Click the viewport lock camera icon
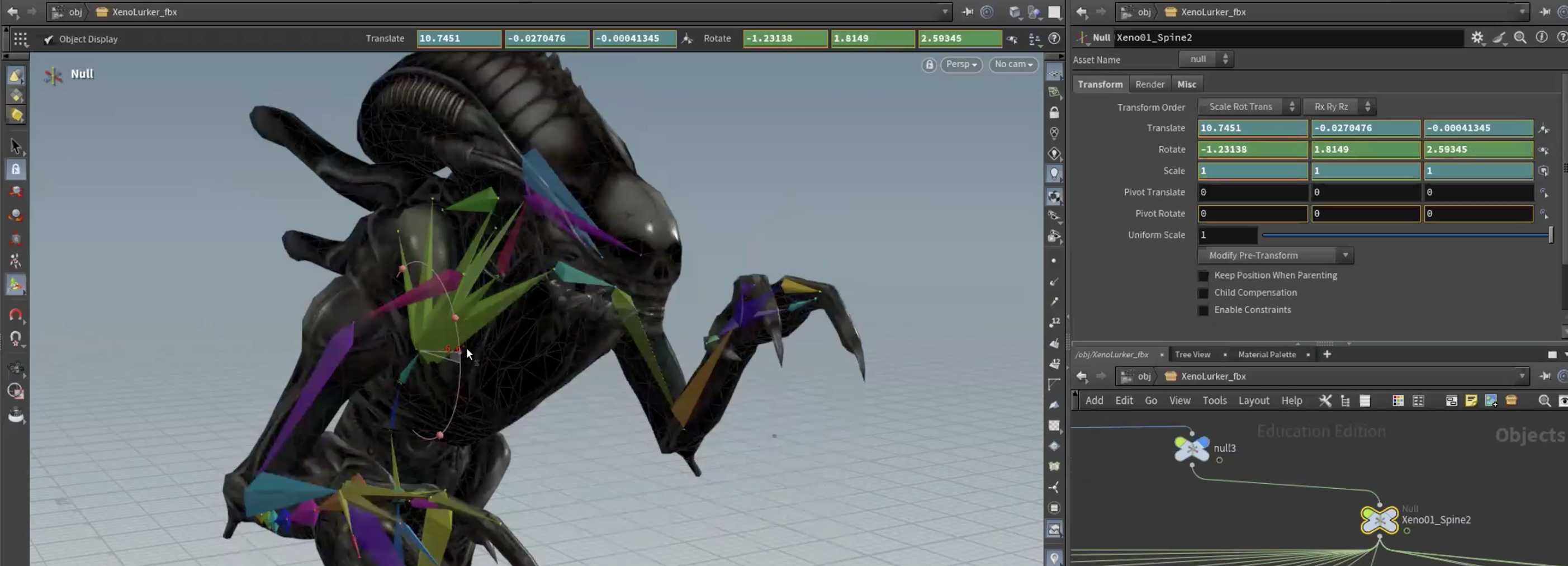1568x566 pixels. (x=929, y=64)
